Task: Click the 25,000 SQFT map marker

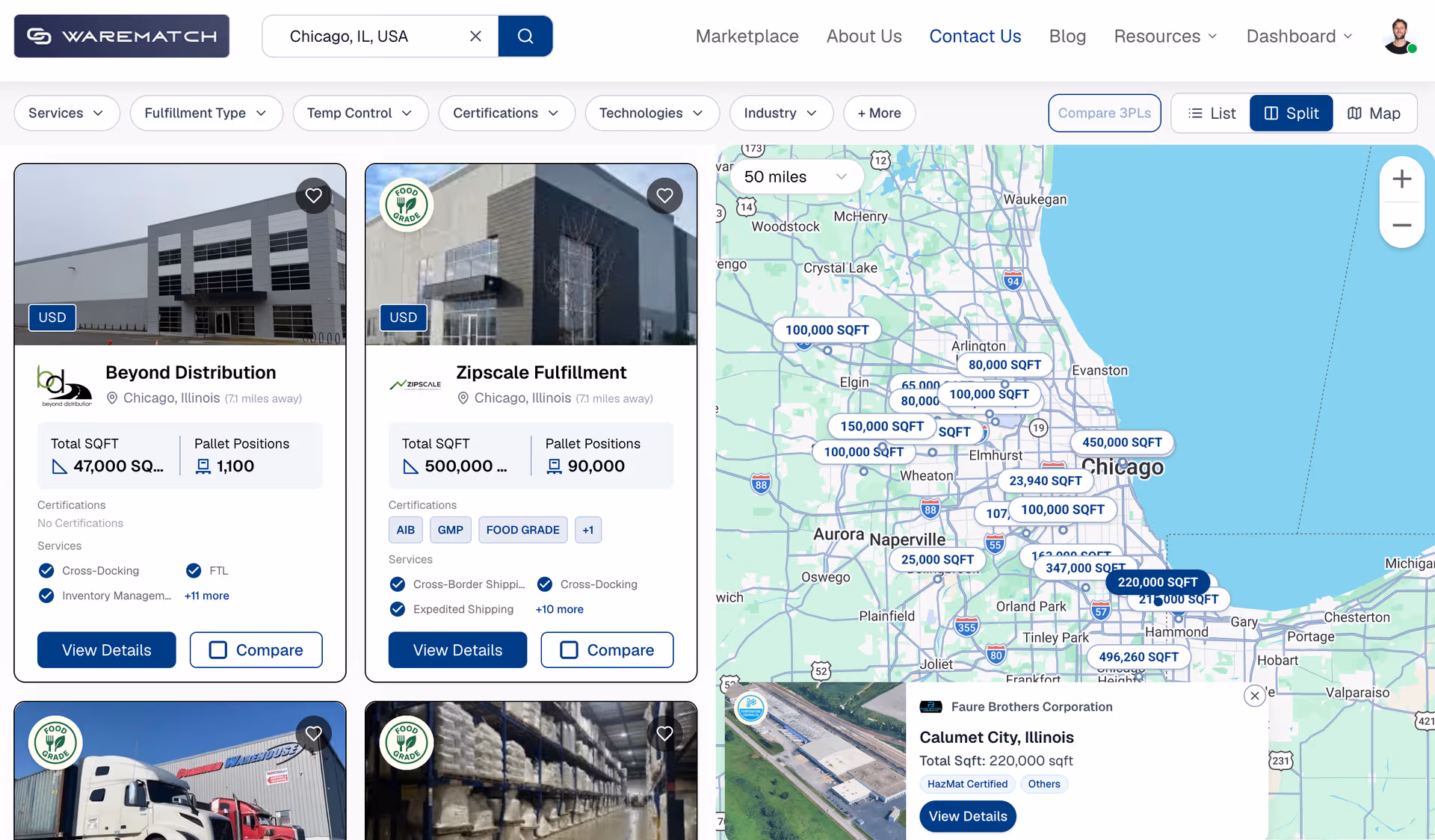Action: (x=937, y=560)
